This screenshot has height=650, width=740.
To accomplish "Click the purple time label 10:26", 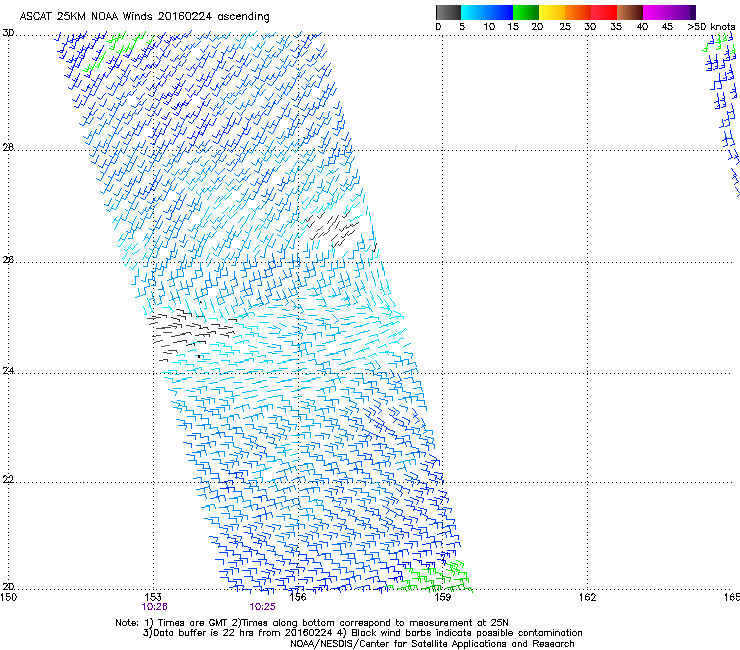I will coord(154,607).
